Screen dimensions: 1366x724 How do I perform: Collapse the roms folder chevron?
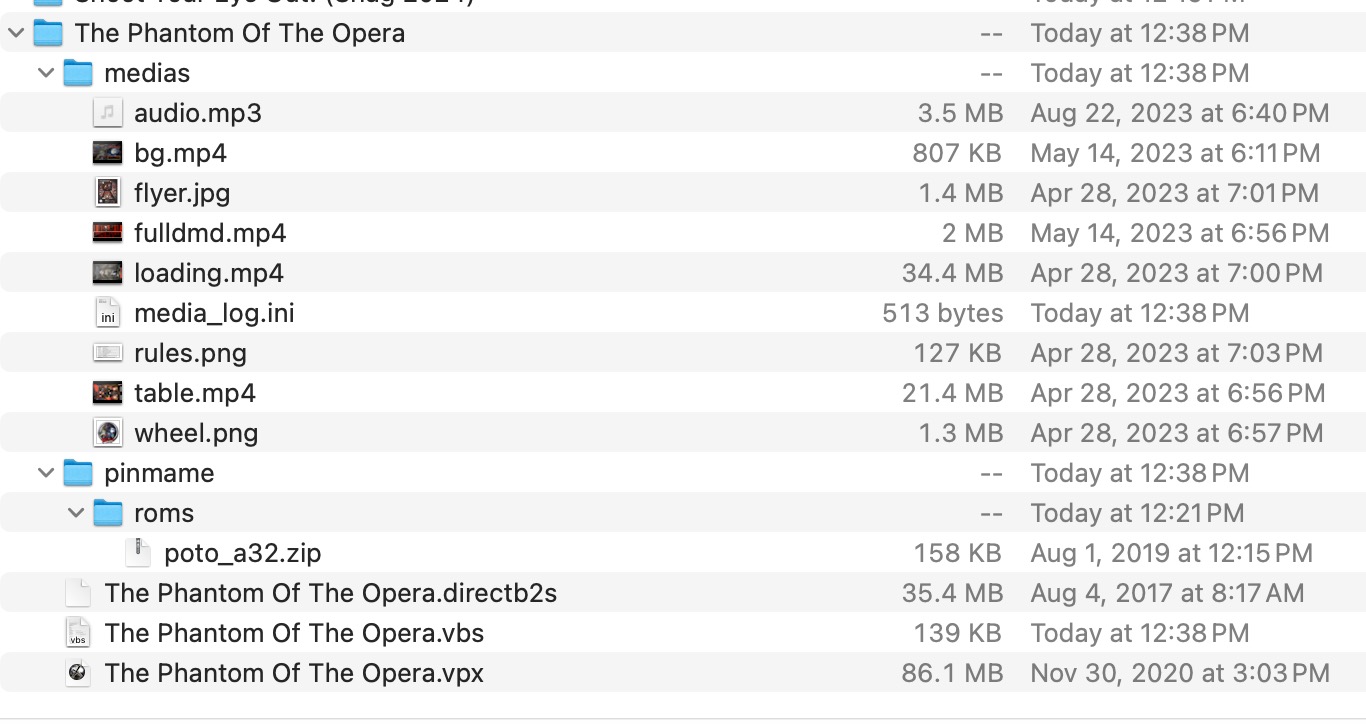[76, 513]
